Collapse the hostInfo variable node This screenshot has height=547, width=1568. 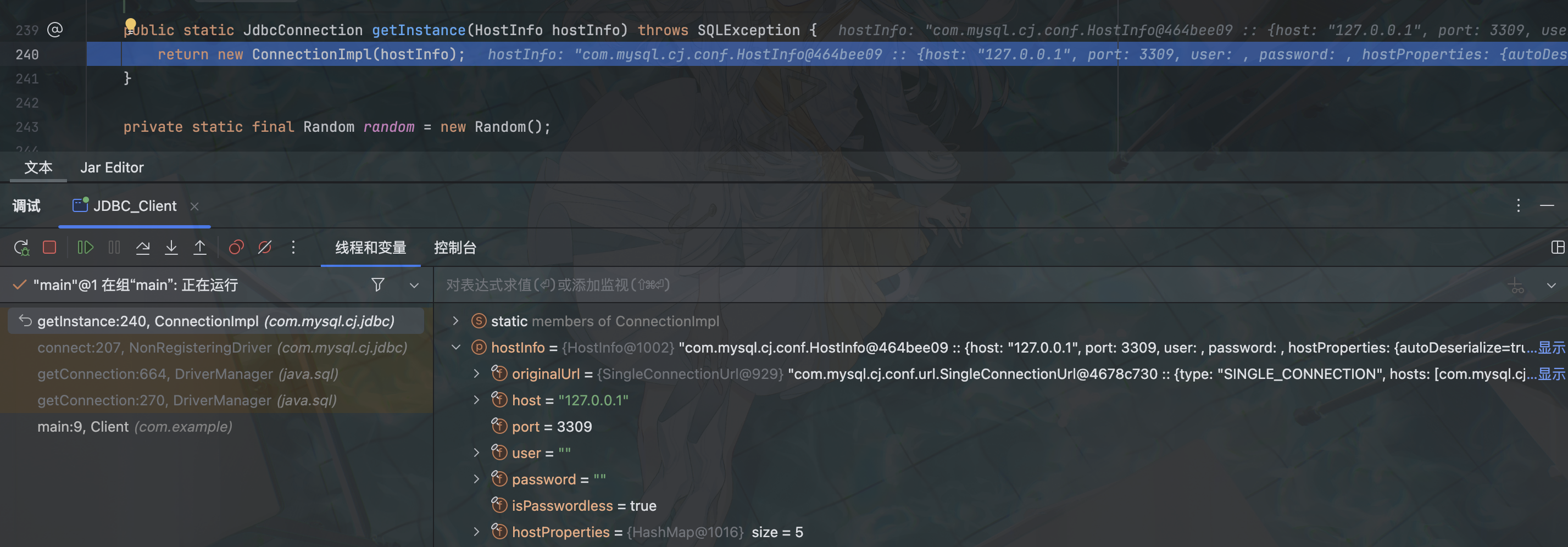pyautogui.click(x=456, y=348)
